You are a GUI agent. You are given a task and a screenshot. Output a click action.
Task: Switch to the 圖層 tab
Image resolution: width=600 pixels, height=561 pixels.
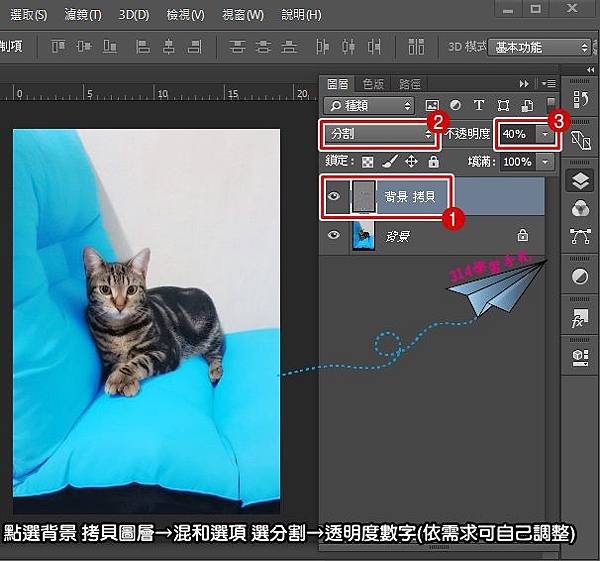338,84
